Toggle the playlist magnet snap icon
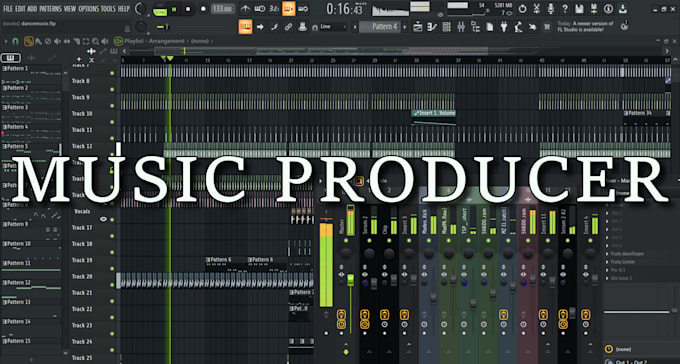 (16, 41)
